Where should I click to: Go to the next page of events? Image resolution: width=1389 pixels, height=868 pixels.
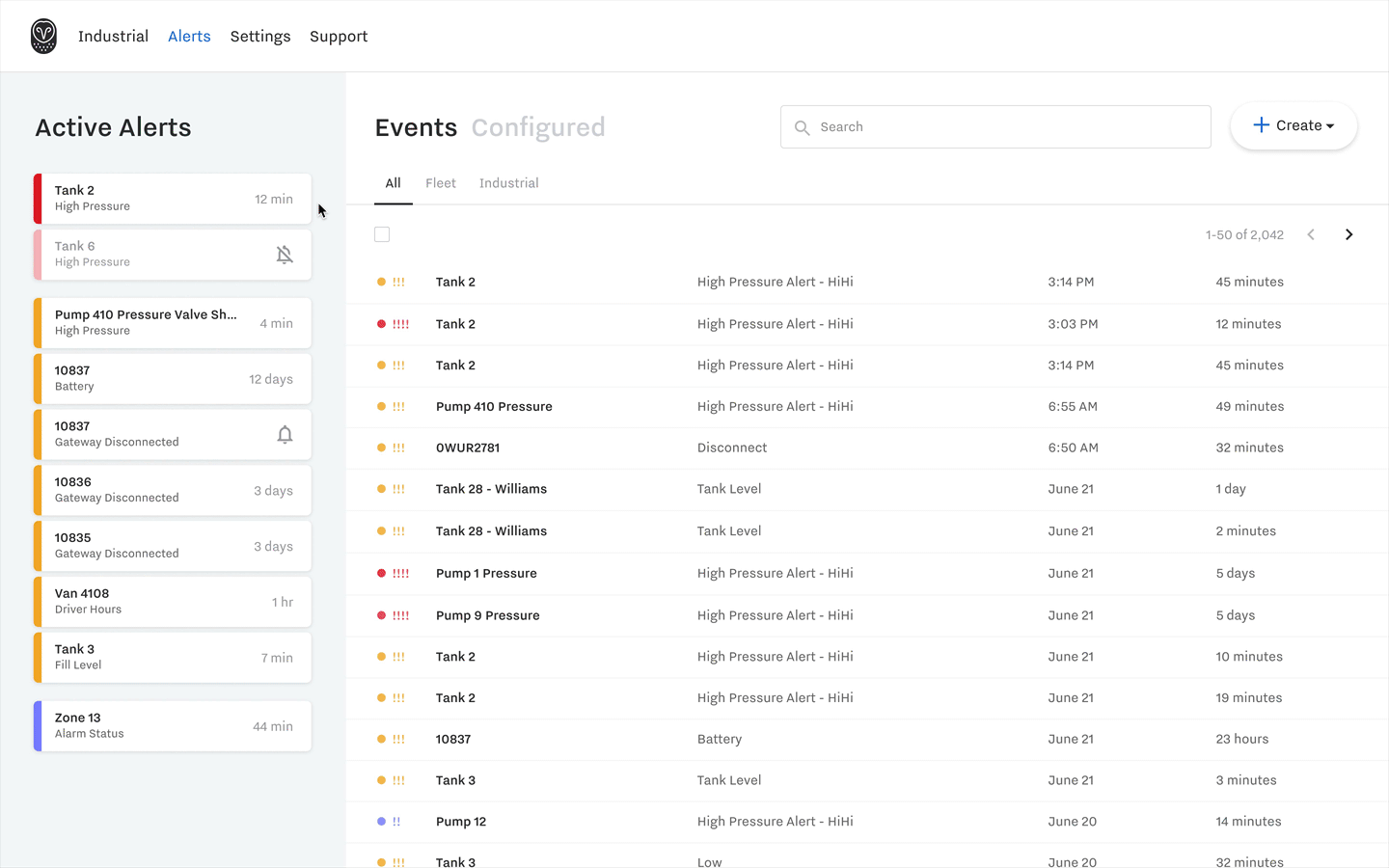[1348, 234]
